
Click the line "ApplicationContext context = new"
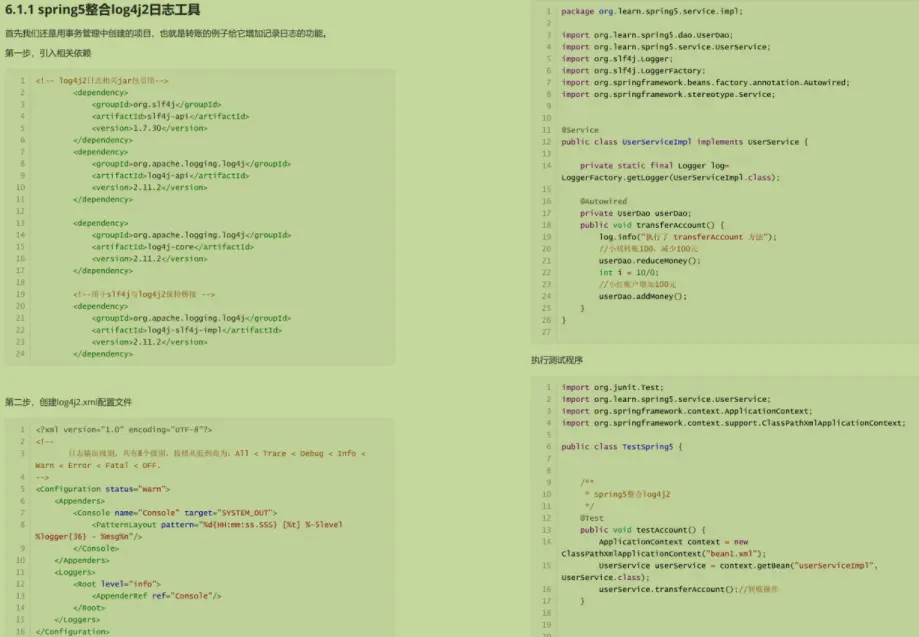click(673, 541)
